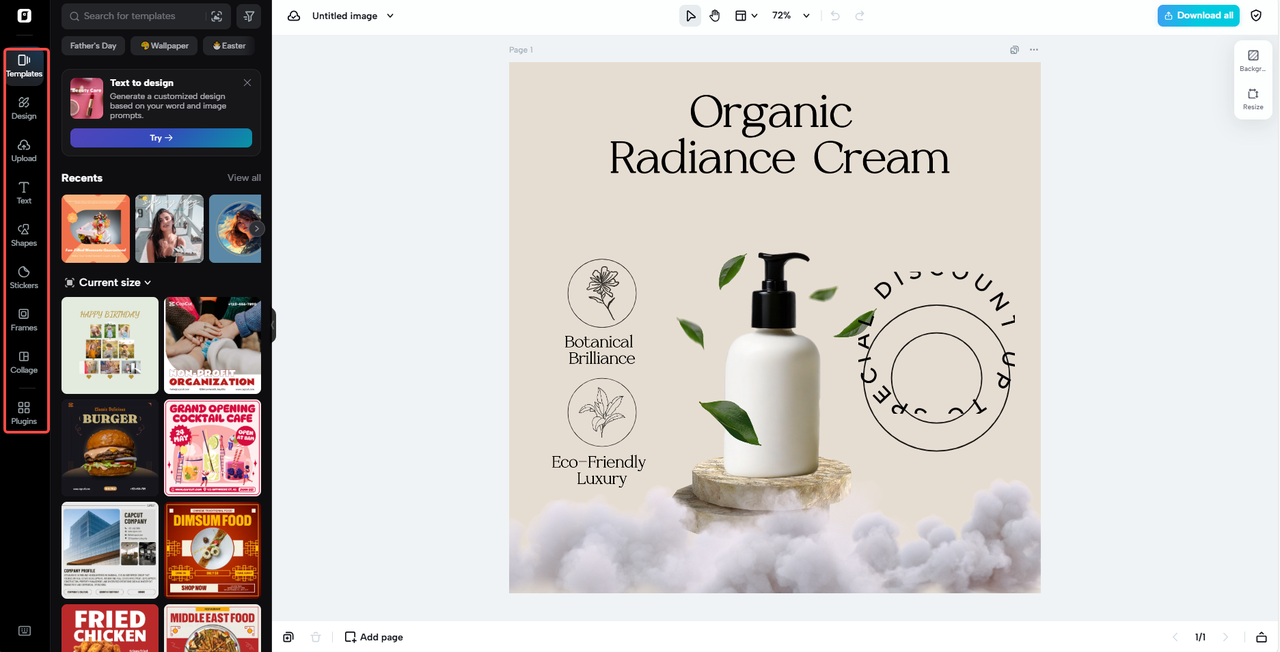Viewport: 1280px width, 652px height.
Task: Open the Background panel button
Action: [1253, 60]
